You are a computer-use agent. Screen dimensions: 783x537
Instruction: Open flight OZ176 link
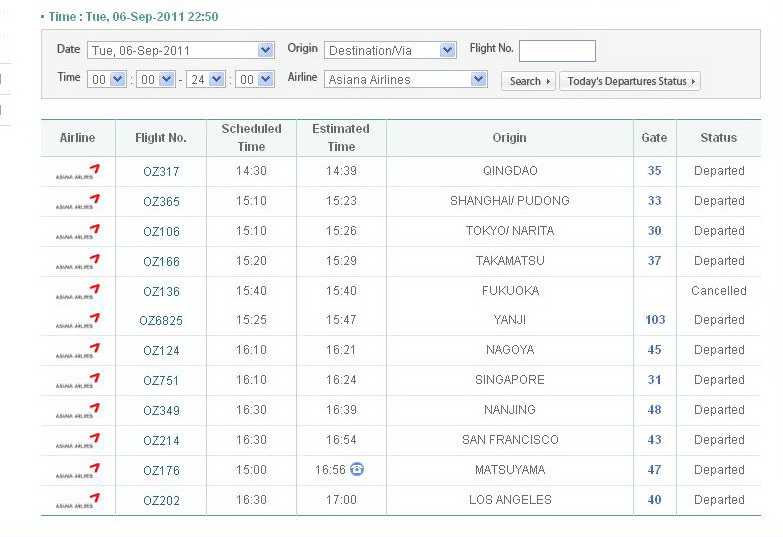coord(161,471)
